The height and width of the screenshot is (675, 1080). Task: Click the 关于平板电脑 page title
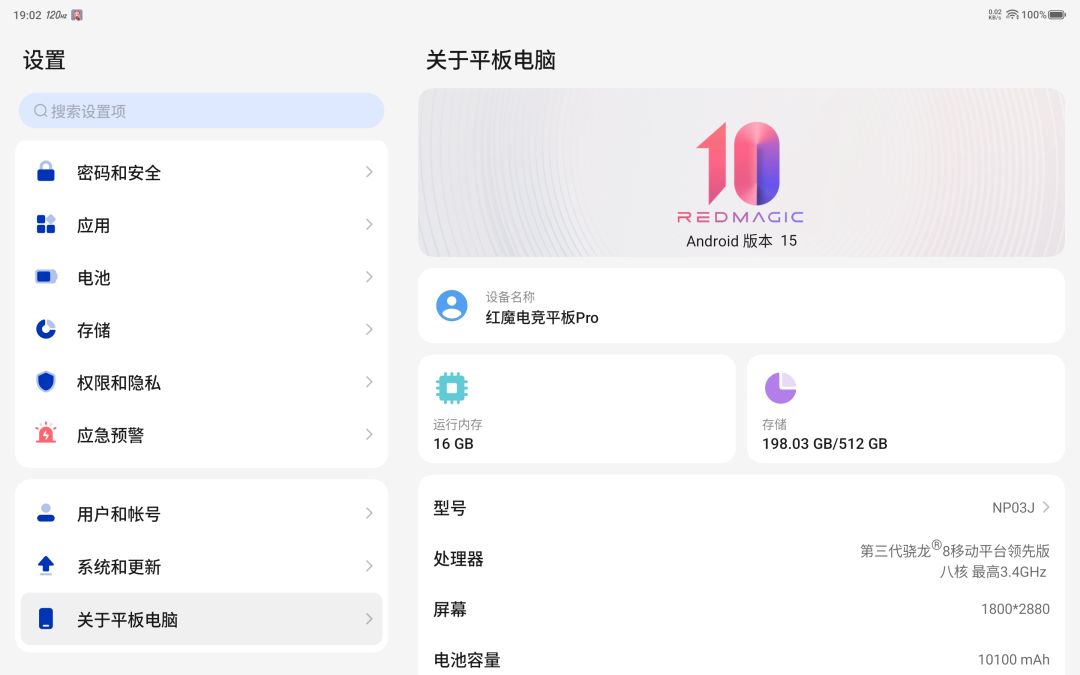[490, 60]
